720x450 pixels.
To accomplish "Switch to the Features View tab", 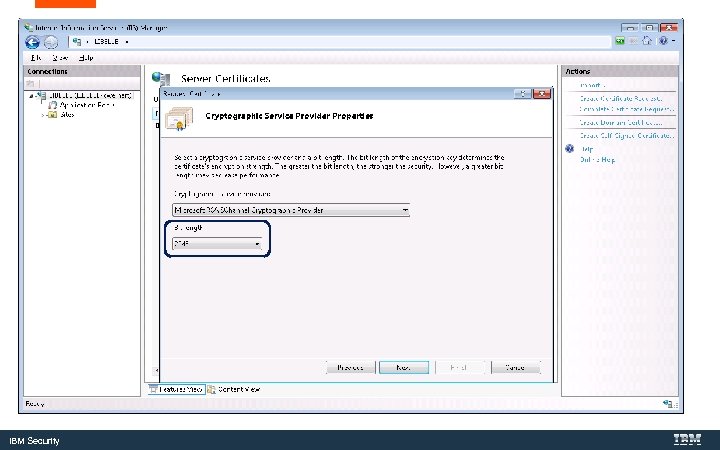I will [176, 389].
